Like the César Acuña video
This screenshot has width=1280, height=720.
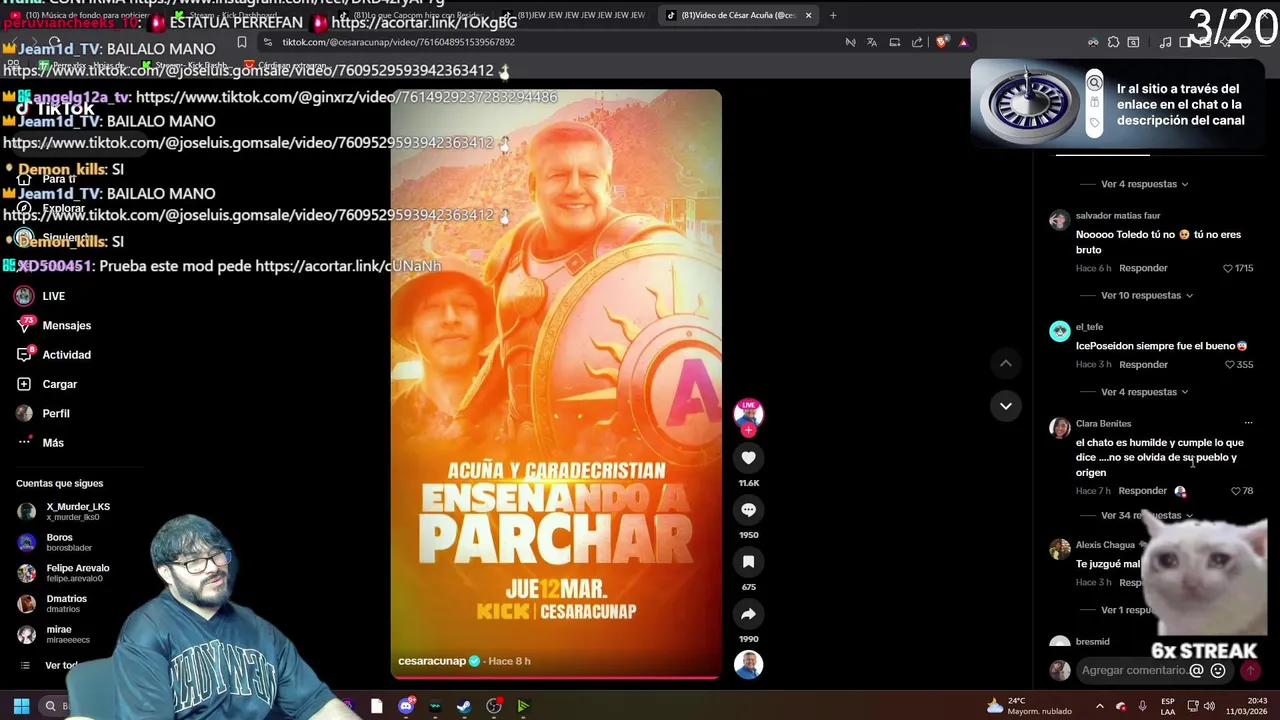pos(748,458)
